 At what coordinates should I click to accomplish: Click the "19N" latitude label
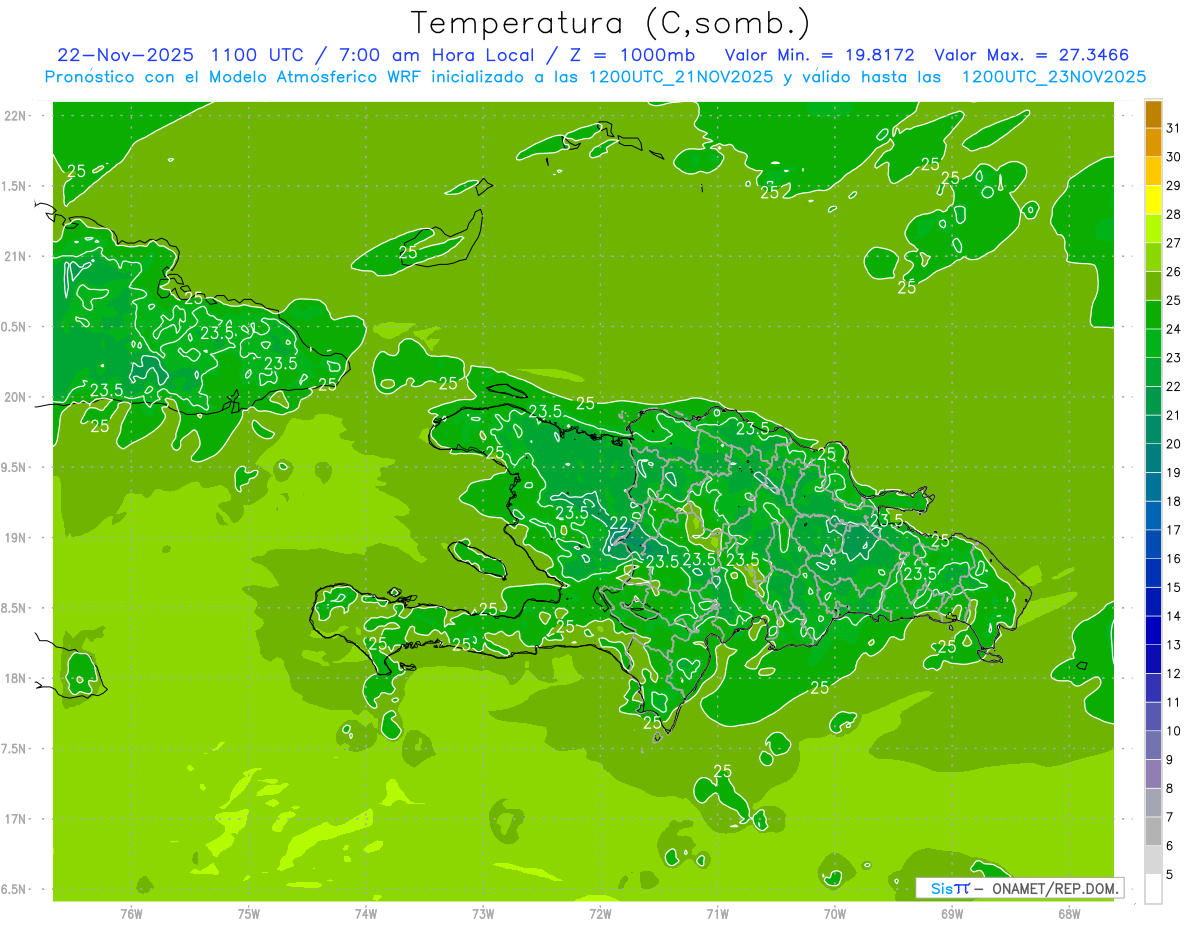pyautogui.click(x=15, y=538)
